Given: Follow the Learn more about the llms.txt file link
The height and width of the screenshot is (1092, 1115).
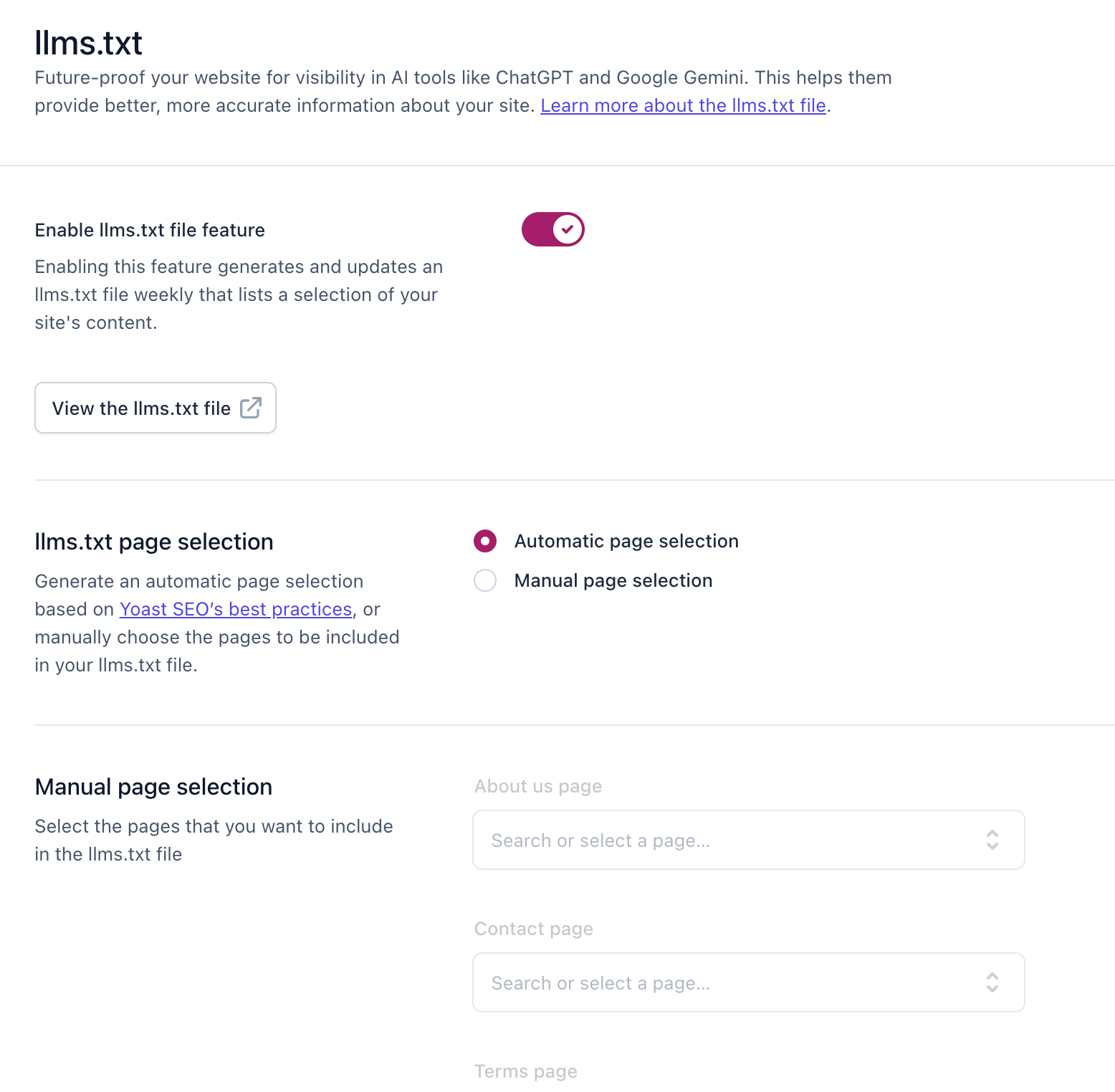Looking at the screenshot, I should (x=684, y=105).
